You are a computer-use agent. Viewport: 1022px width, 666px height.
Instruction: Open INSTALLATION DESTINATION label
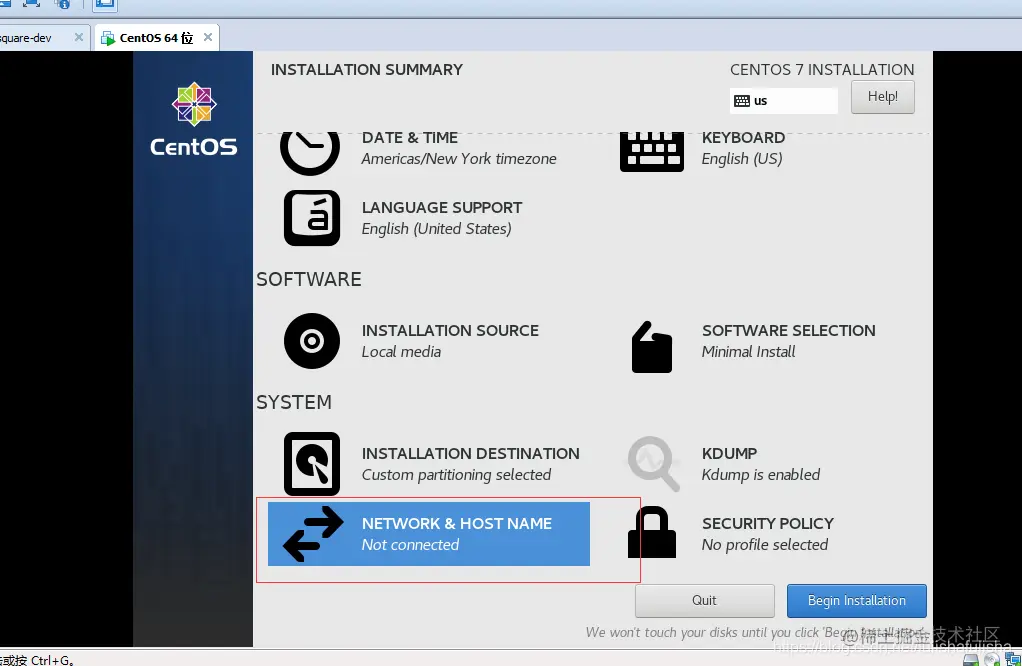[x=471, y=454]
